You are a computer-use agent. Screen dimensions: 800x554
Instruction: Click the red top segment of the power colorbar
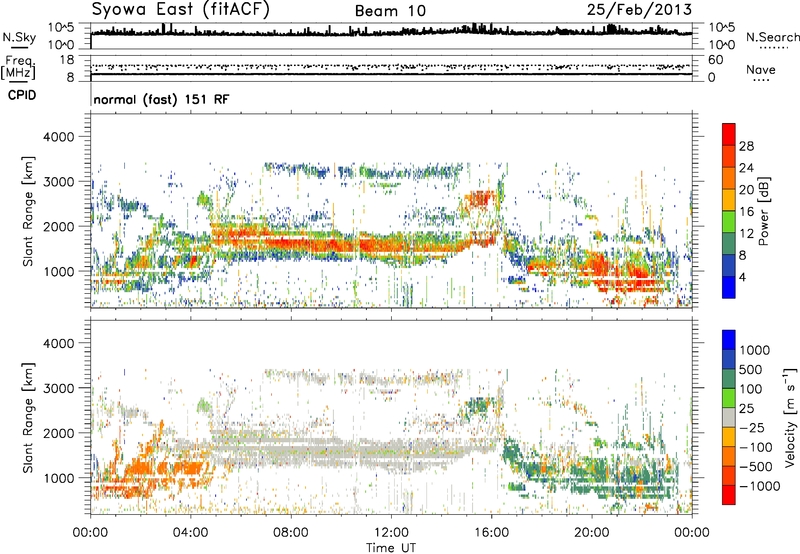pos(729,134)
